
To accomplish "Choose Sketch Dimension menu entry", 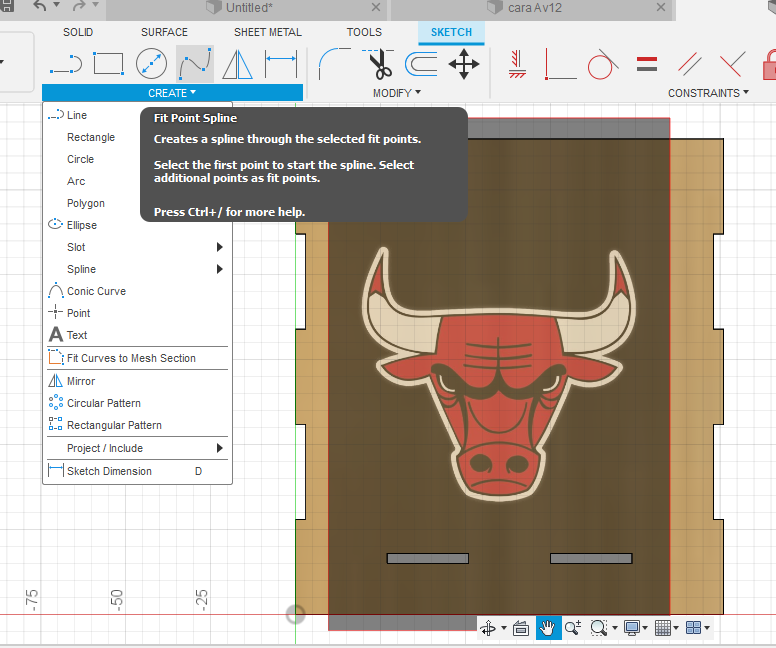I will pos(138,471).
